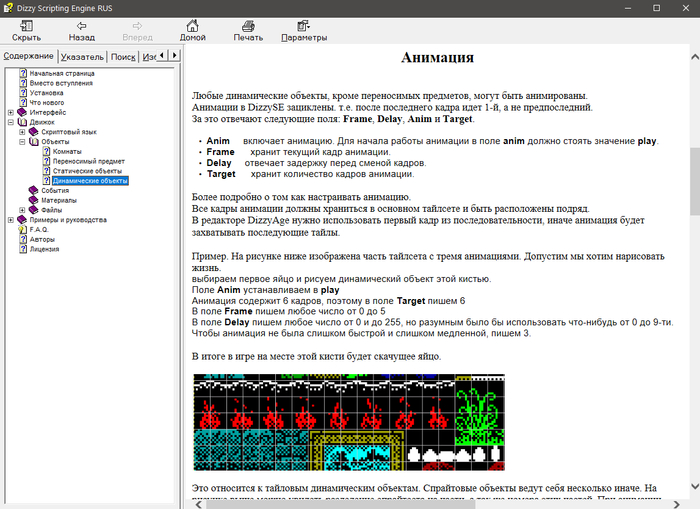Click the horizontal scroll right arrow

coord(676,504)
